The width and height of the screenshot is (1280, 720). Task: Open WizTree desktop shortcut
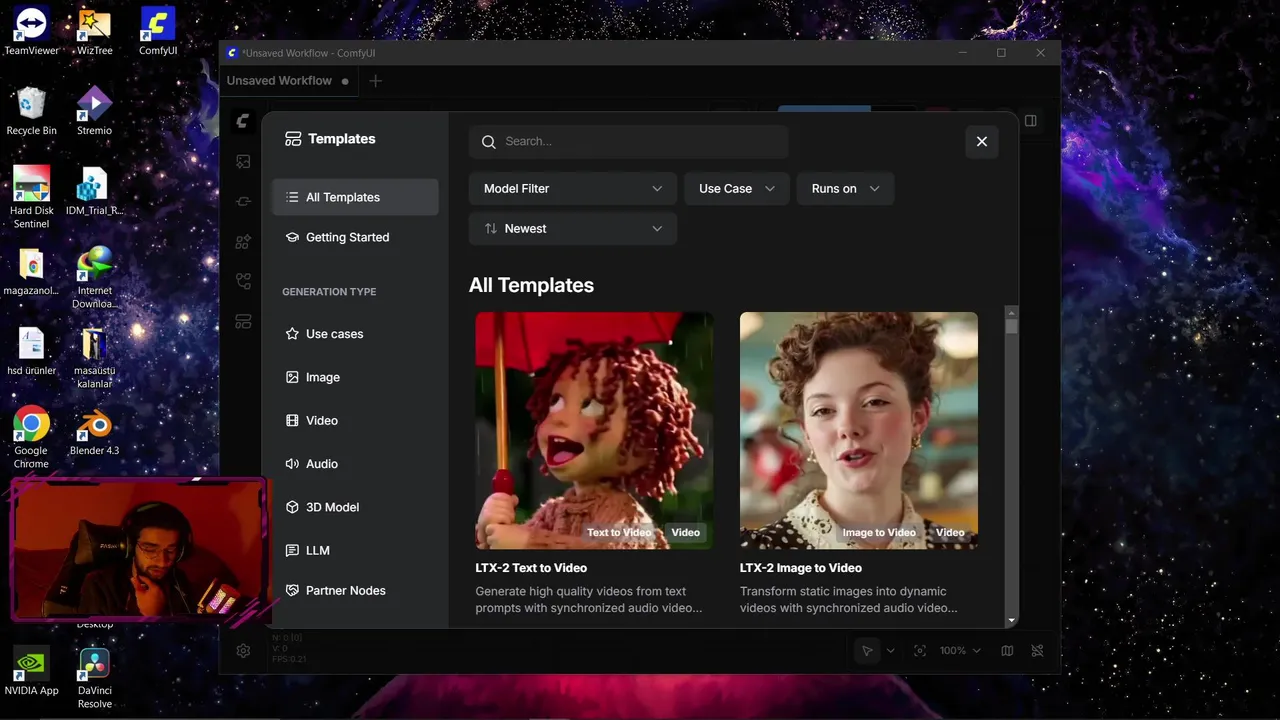click(95, 30)
